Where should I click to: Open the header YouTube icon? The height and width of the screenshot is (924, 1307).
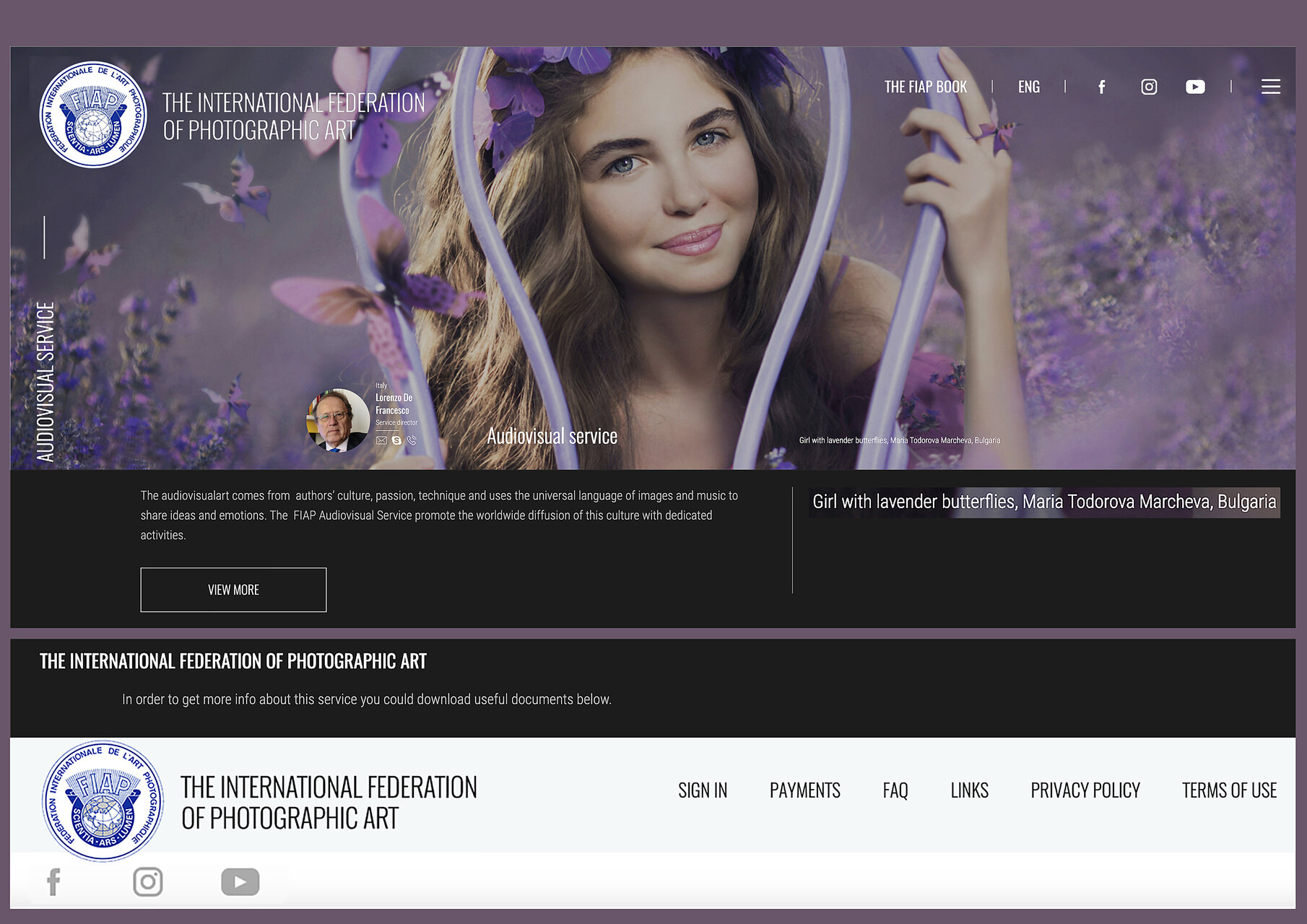click(1195, 87)
